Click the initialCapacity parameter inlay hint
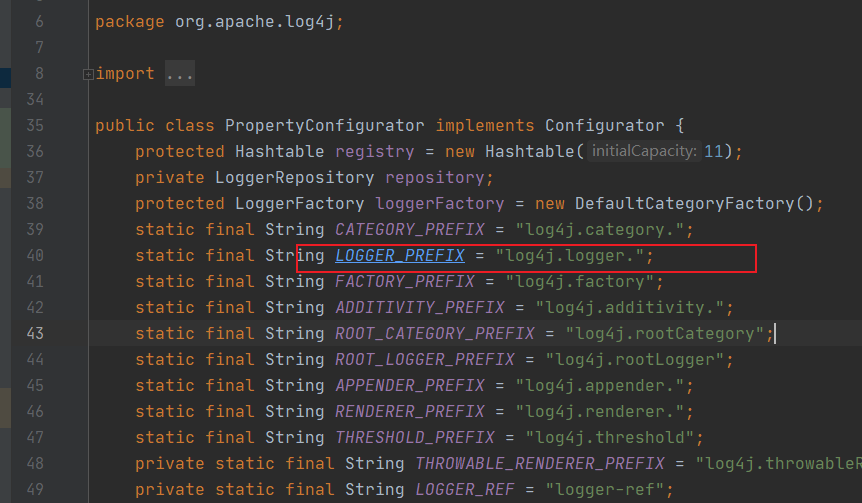Image resolution: width=862 pixels, height=503 pixels. tap(645, 152)
